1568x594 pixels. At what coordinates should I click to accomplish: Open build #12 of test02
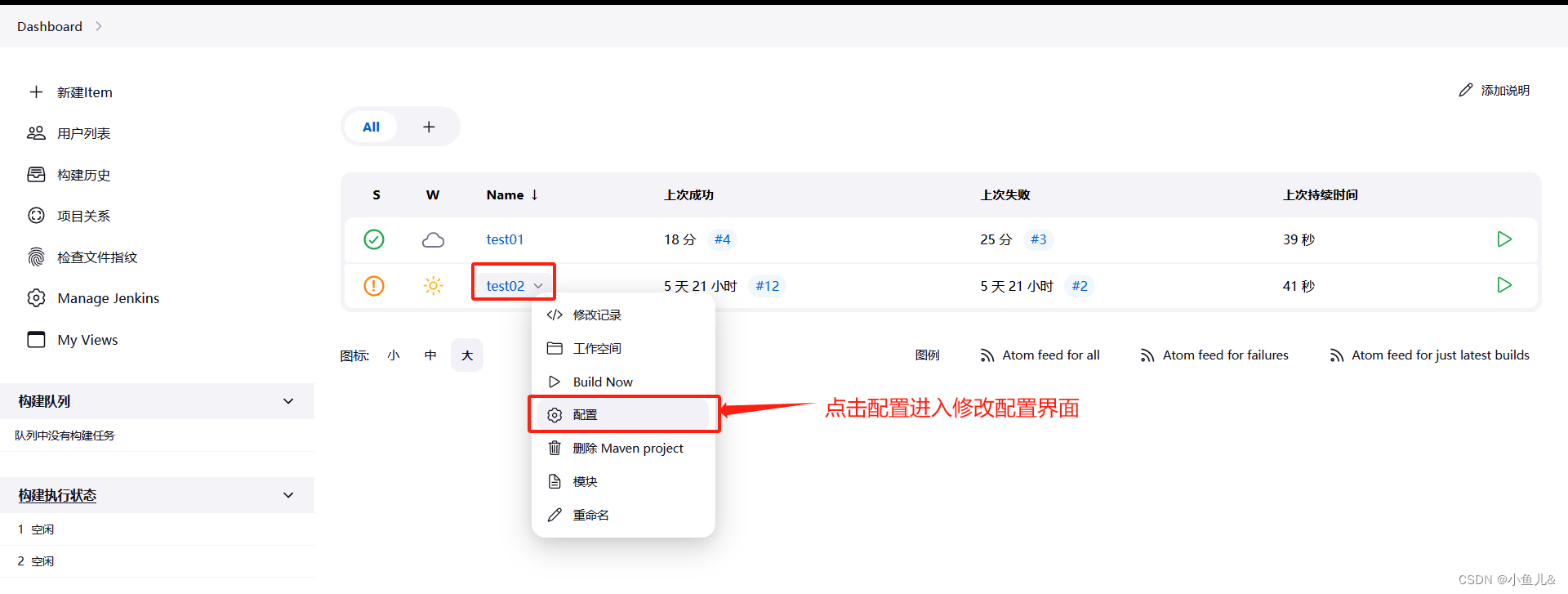click(767, 286)
